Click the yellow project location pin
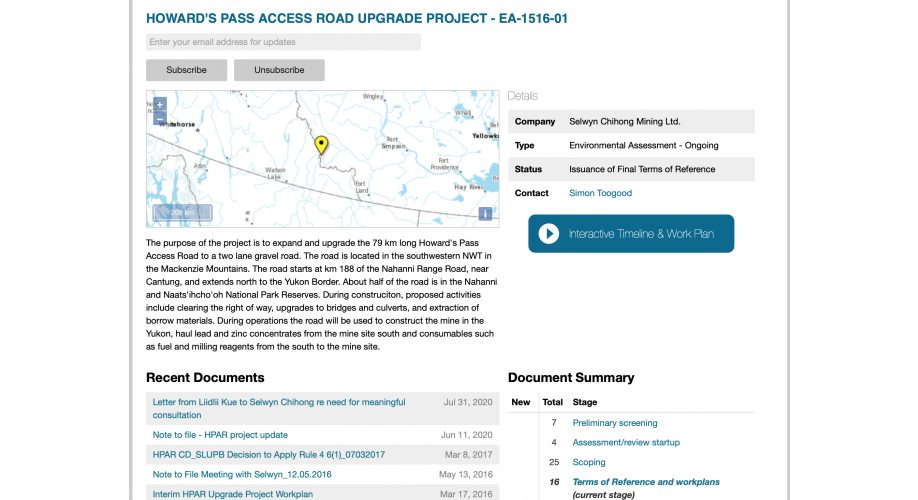Viewport: 918px width, 500px height. [x=321, y=145]
